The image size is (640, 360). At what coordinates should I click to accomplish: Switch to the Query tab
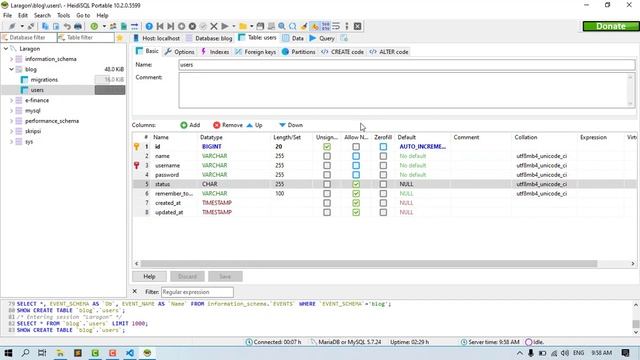[x=322, y=38]
